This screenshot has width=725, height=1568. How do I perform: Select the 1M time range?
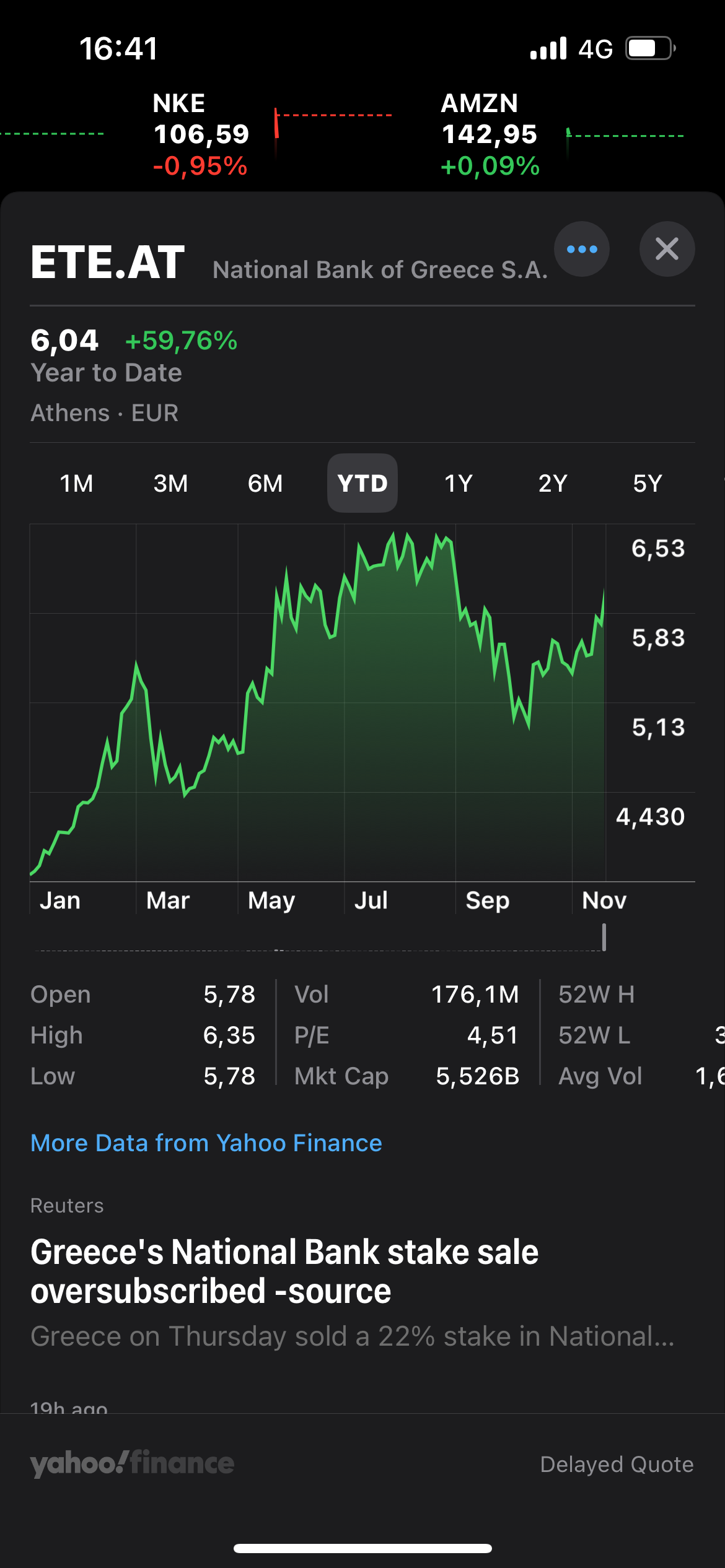(x=76, y=483)
